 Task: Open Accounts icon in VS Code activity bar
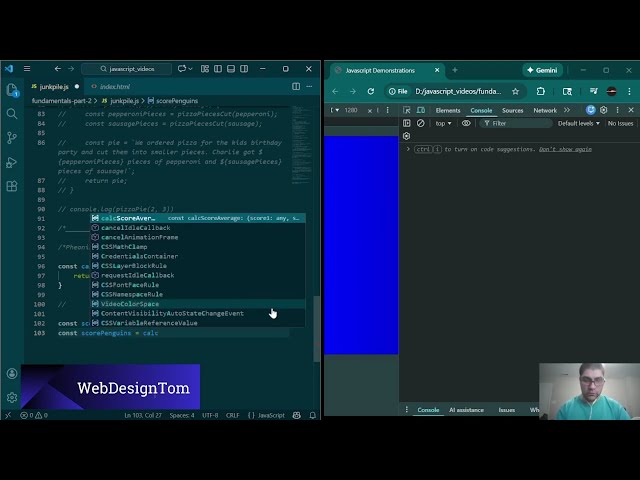click(x=12, y=373)
